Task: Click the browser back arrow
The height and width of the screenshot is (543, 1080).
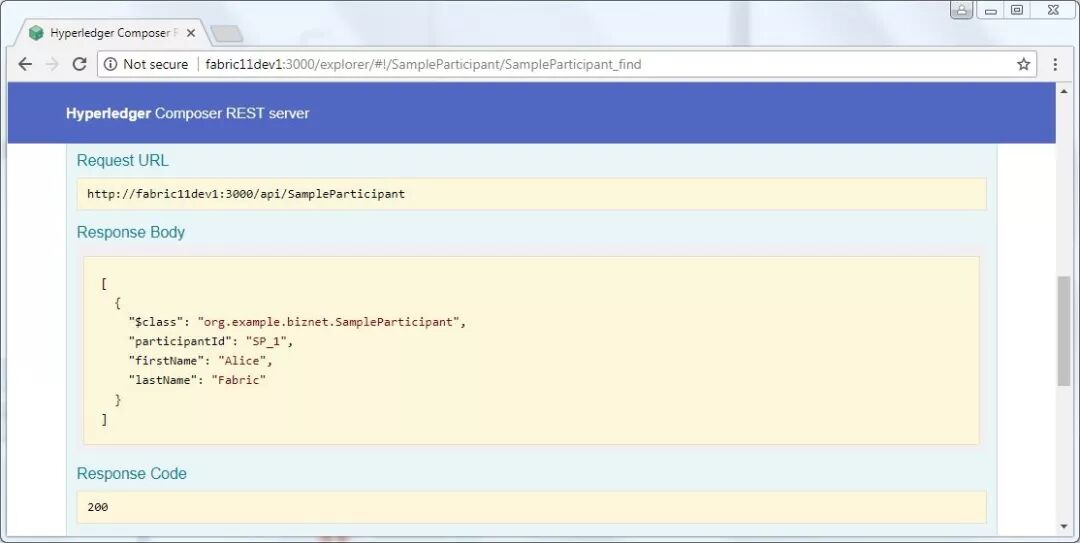Action: click(25, 64)
